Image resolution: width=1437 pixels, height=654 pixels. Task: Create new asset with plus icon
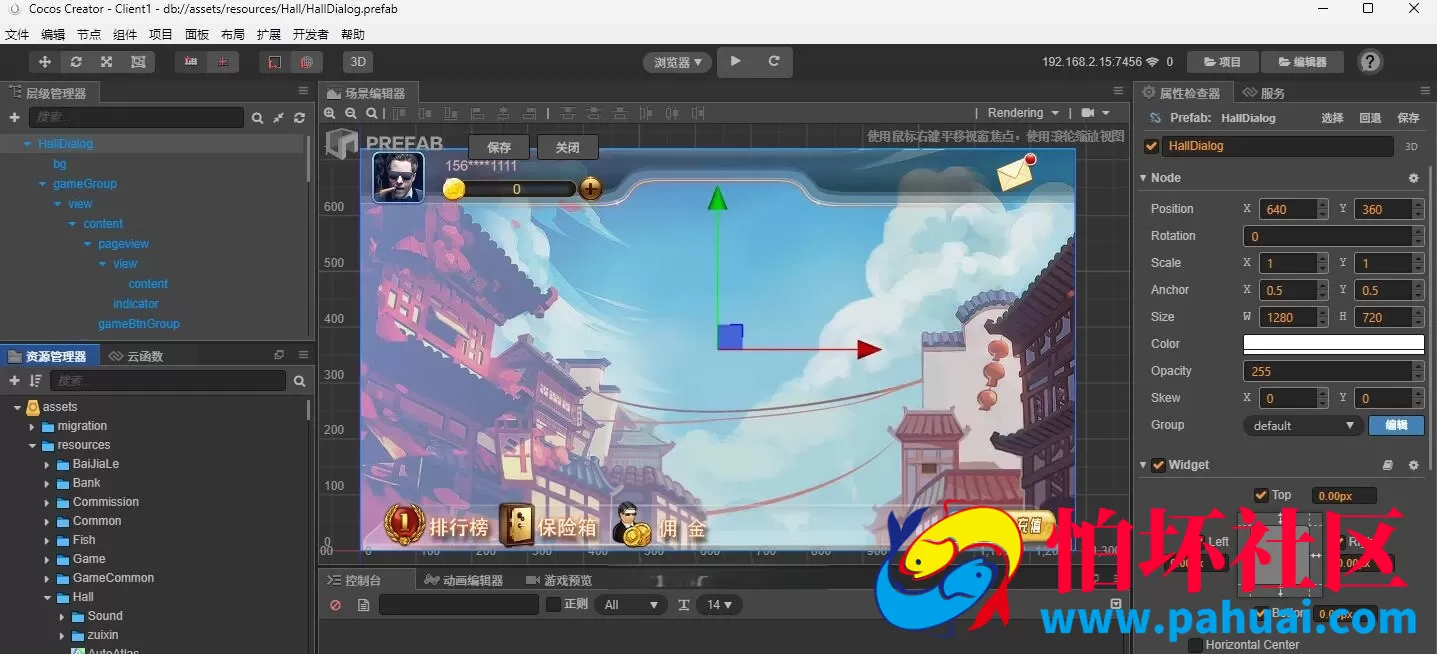click(x=14, y=381)
